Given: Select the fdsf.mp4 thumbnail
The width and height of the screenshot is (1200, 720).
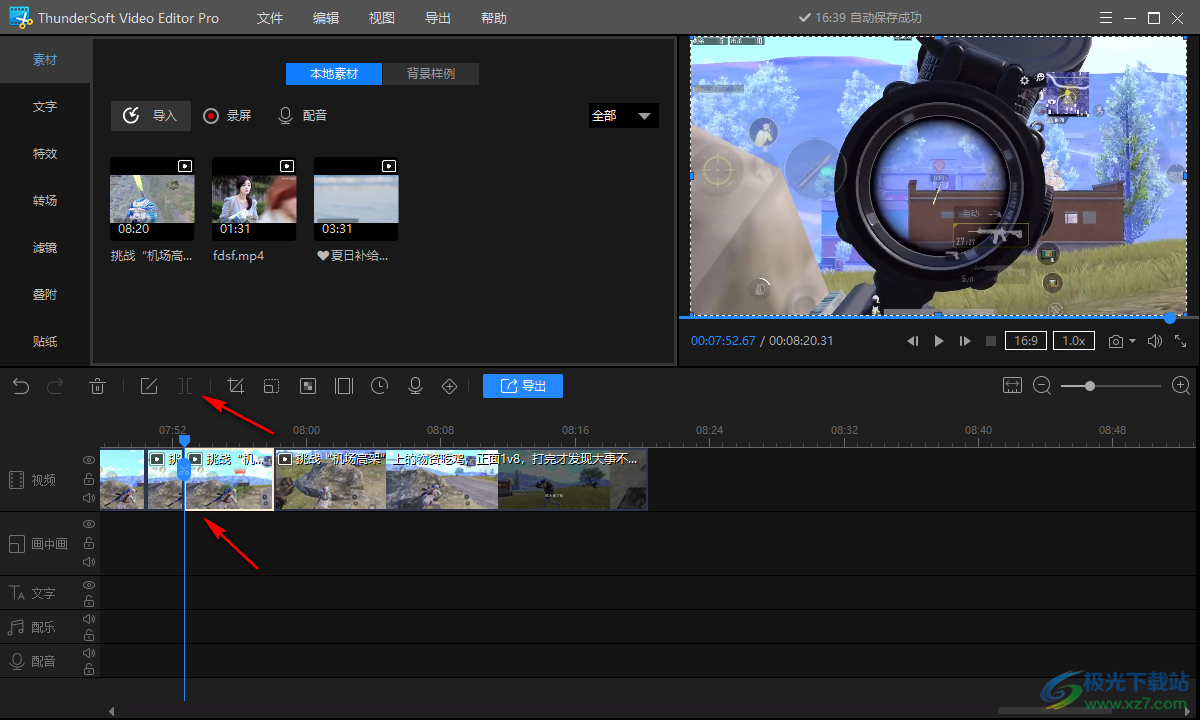Looking at the screenshot, I should point(254,199).
